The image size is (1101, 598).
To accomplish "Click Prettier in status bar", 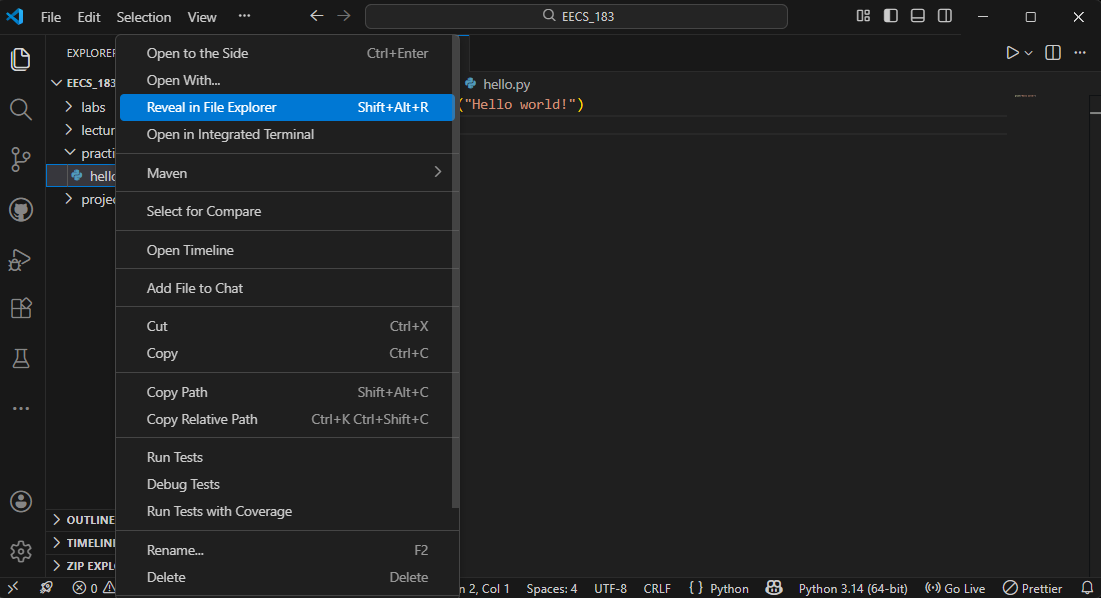I will pos(1032,588).
